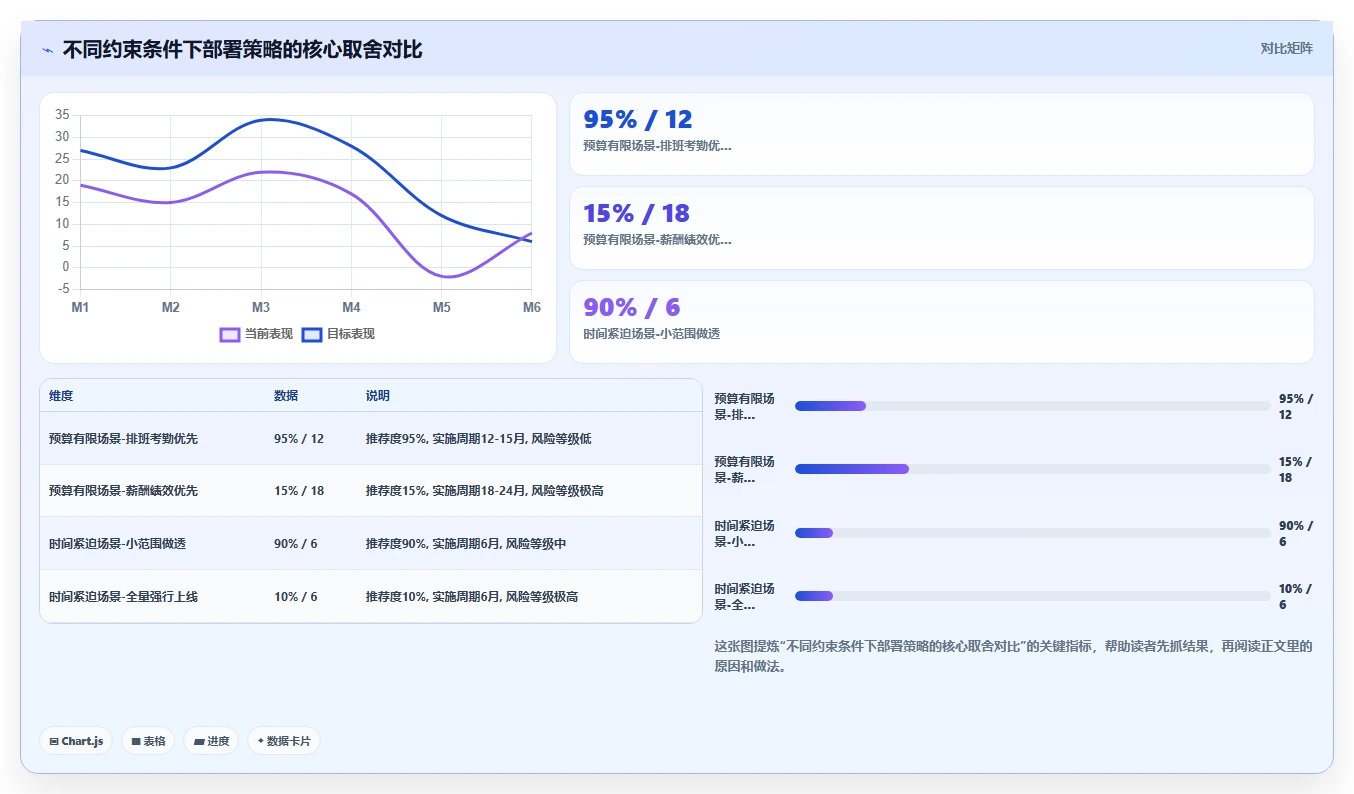Click the 数据 column header
This screenshot has height=794, width=1354.
[x=286, y=396]
